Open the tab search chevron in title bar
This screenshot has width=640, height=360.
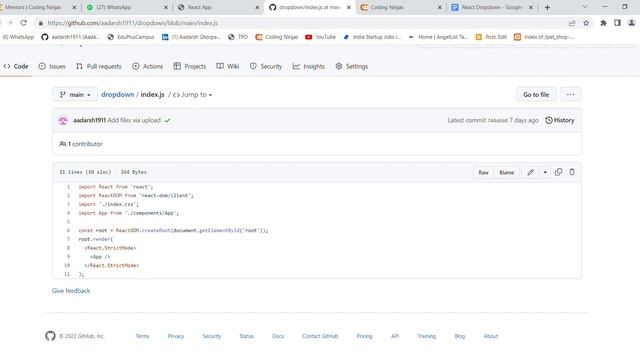585,7
